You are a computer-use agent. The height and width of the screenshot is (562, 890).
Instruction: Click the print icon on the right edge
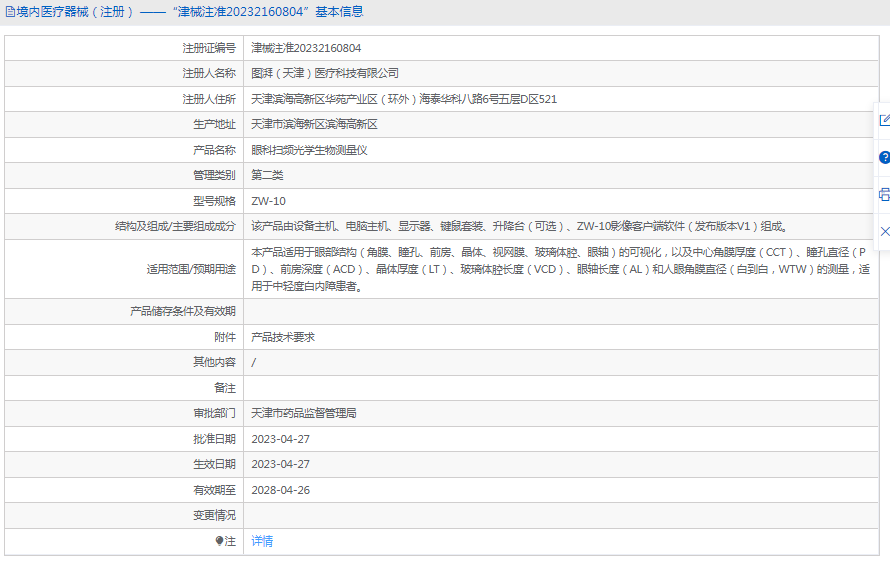click(884, 195)
